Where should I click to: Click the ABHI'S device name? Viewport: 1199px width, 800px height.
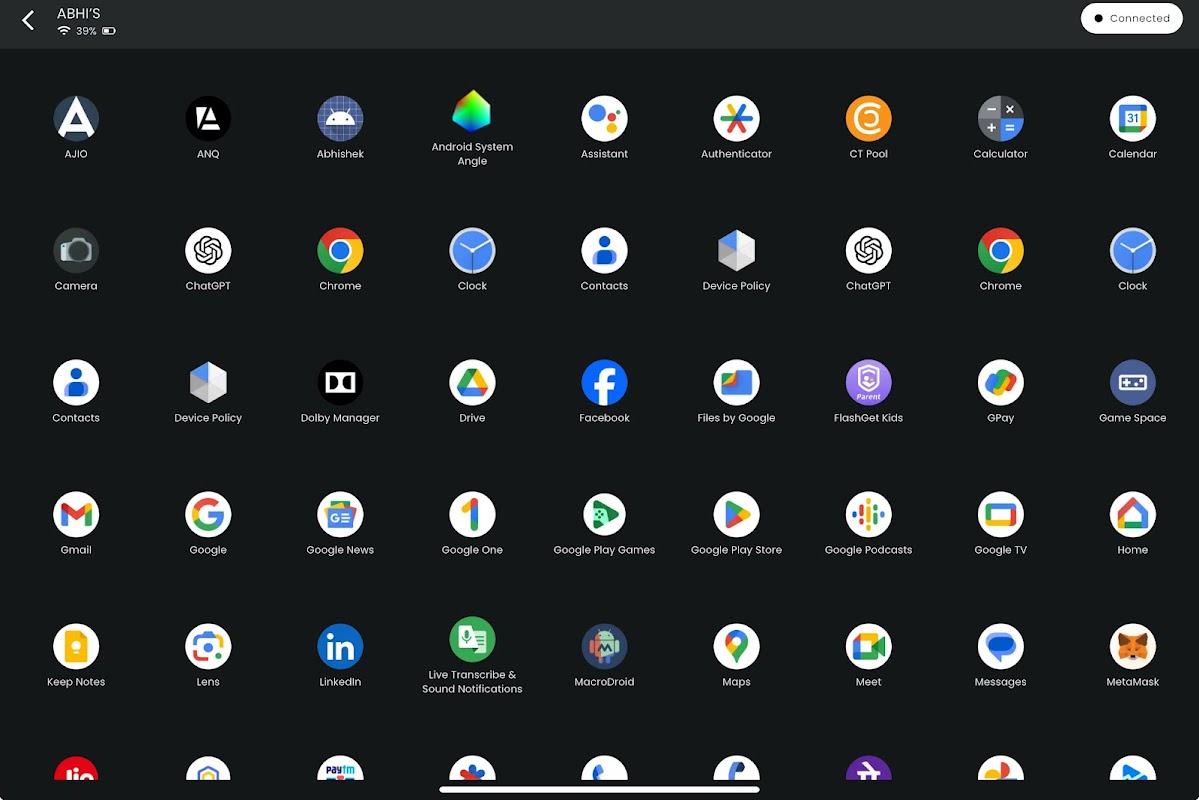(x=78, y=14)
